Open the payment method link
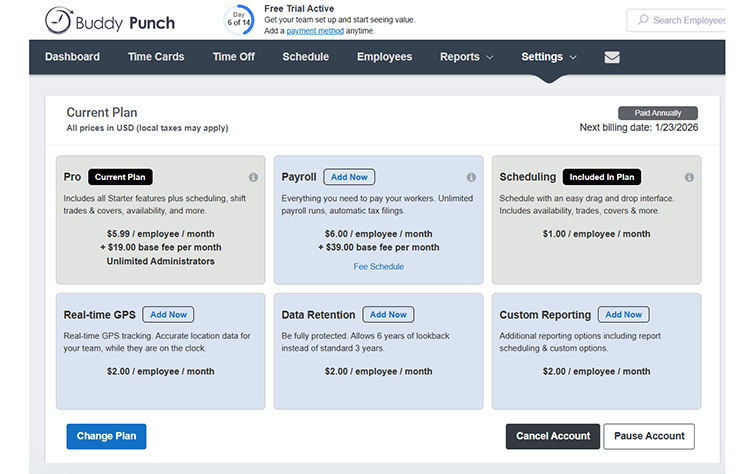The height and width of the screenshot is (474, 750). [315, 31]
